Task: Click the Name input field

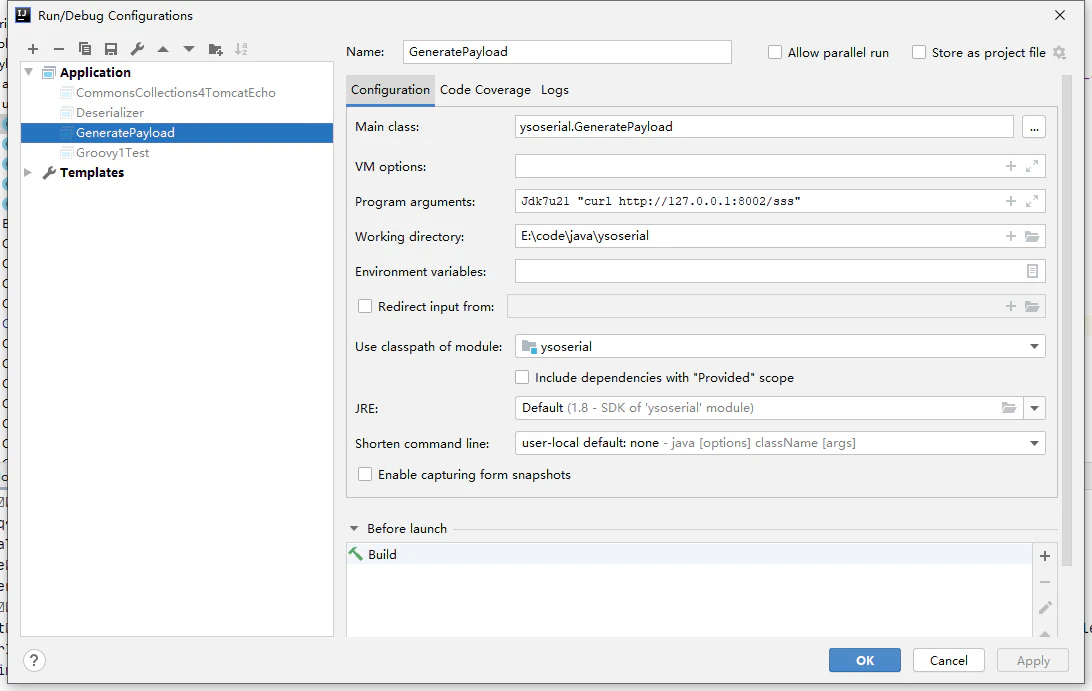Action: (x=567, y=52)
